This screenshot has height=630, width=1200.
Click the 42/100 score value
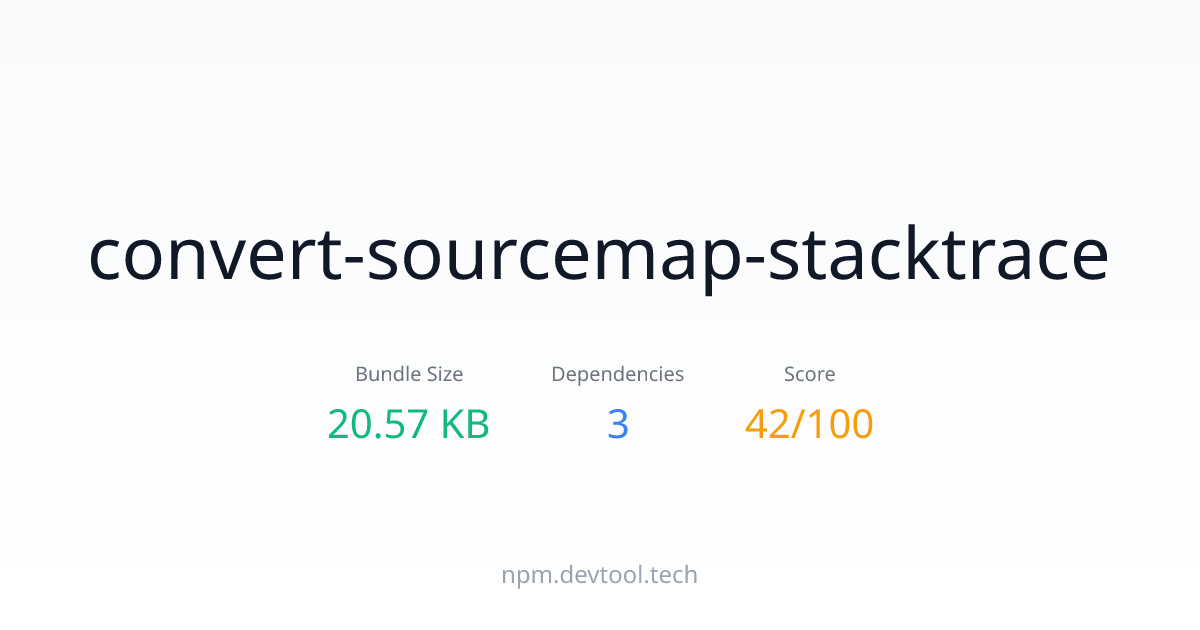pos(809,424)
